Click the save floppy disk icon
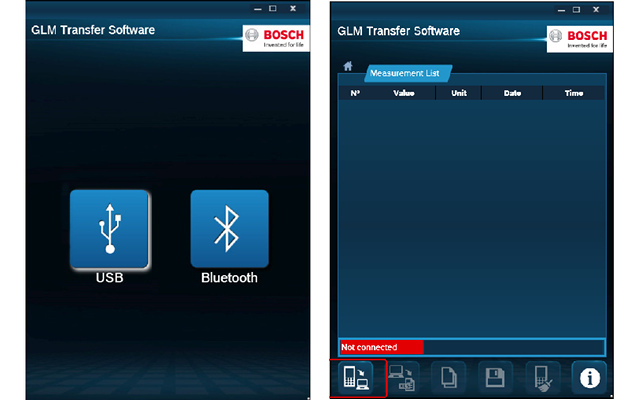The width and height of the screenshot is (640, 400). [x=495, y=378]
